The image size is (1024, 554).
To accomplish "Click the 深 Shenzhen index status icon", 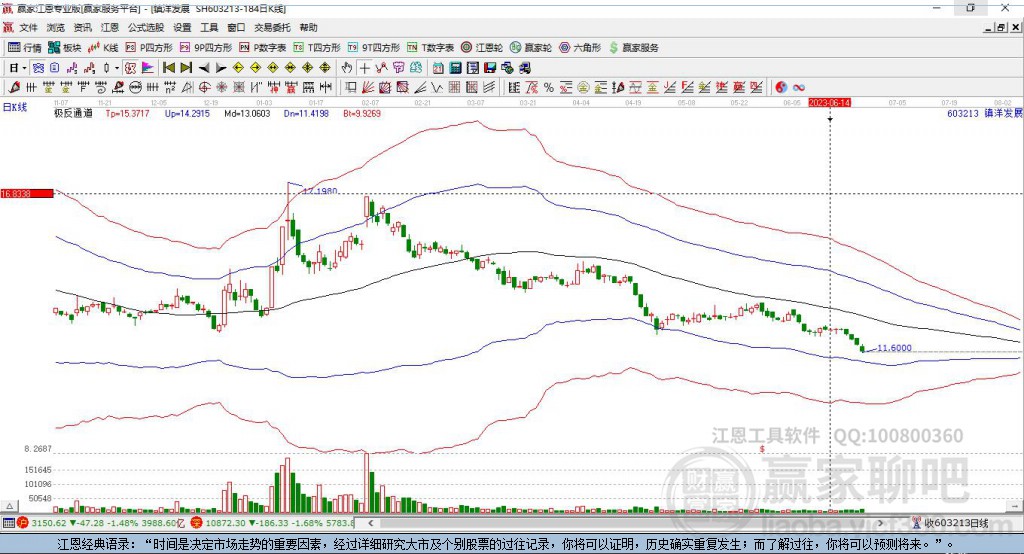I will click(197, 523).
